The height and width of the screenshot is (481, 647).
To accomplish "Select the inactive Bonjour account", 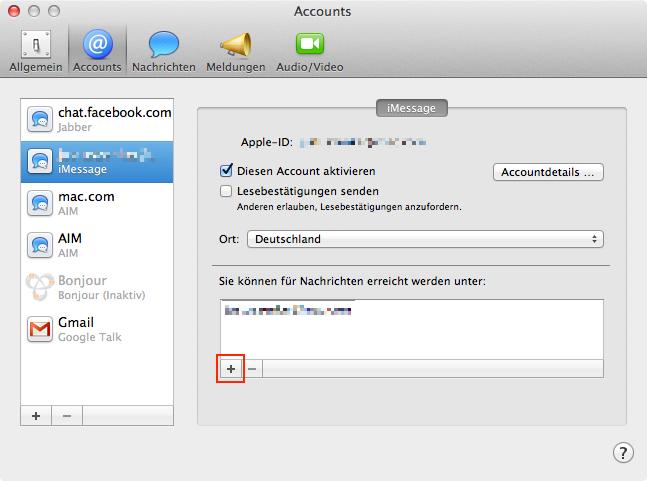I will coord(97,287).
